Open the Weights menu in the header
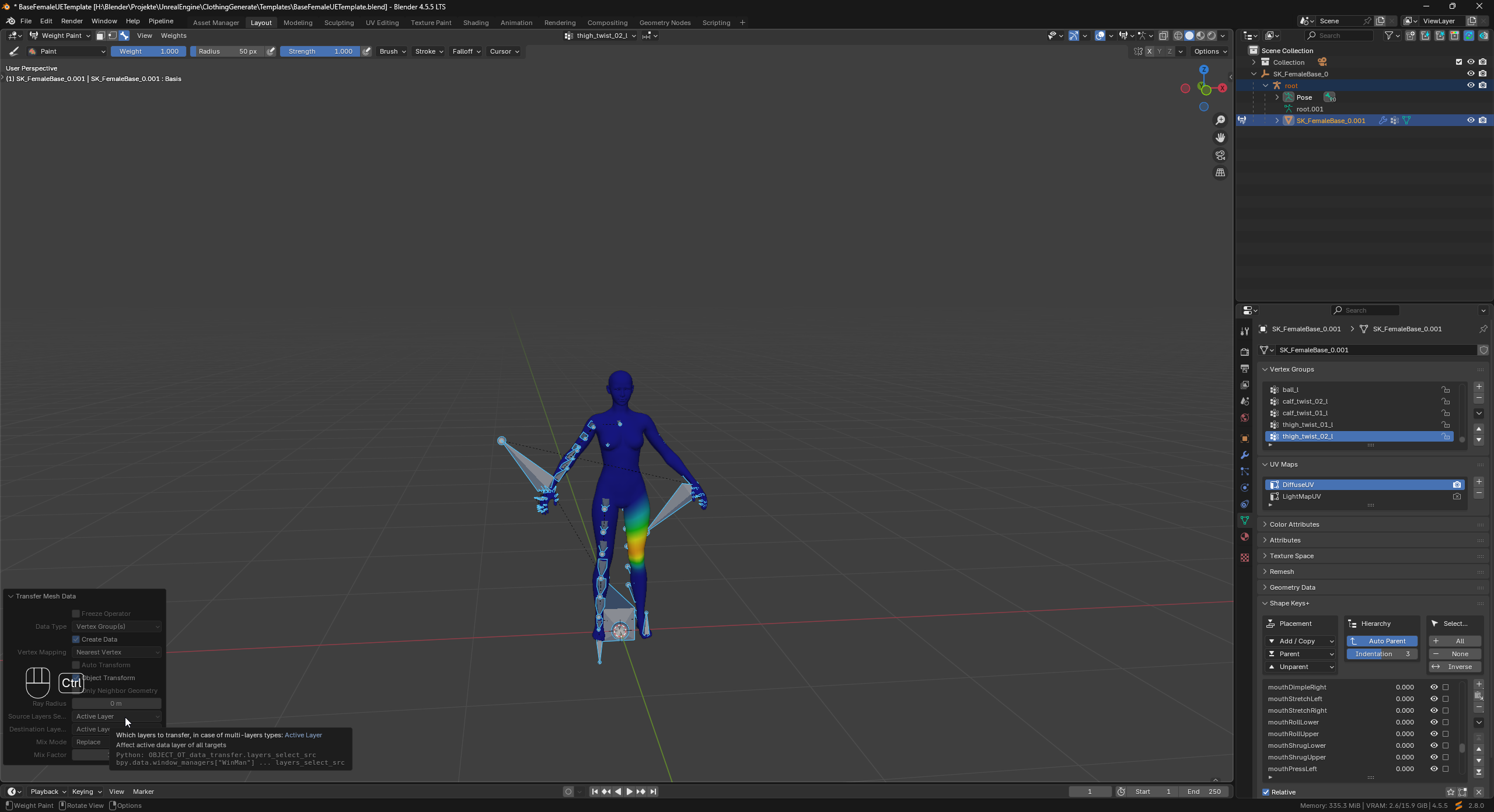This screenshot has height=812, width=1494. 173,36
